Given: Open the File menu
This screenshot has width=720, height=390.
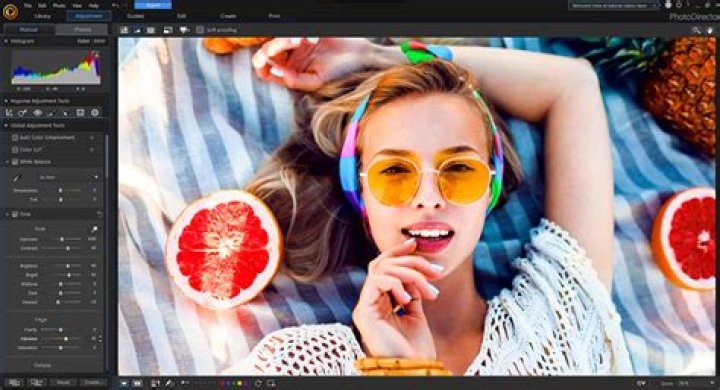Looking at the screenshot, I should [28, 6].
